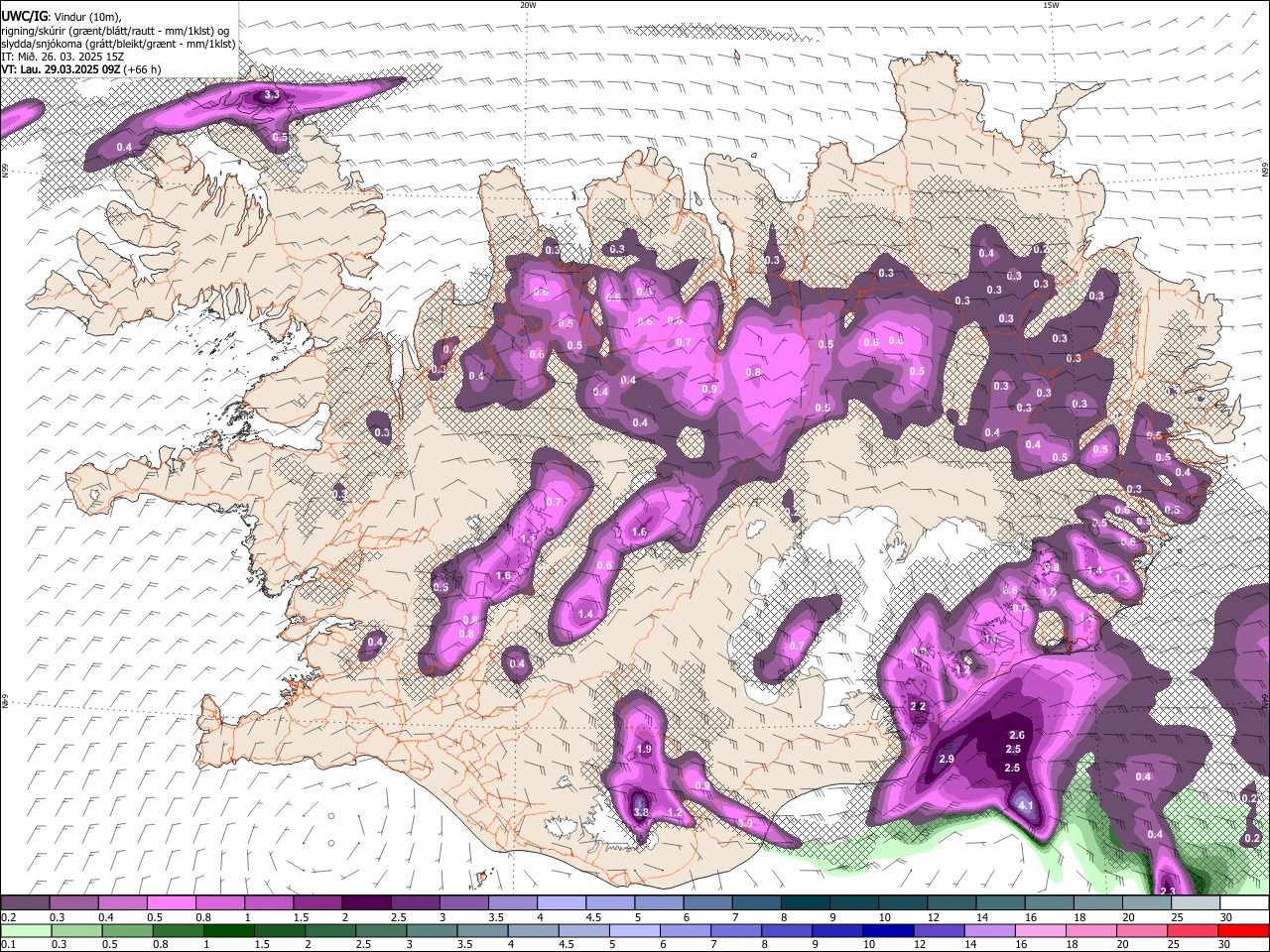Click the 2.2 value on the map
The image size is (1270, 952).
918,706
